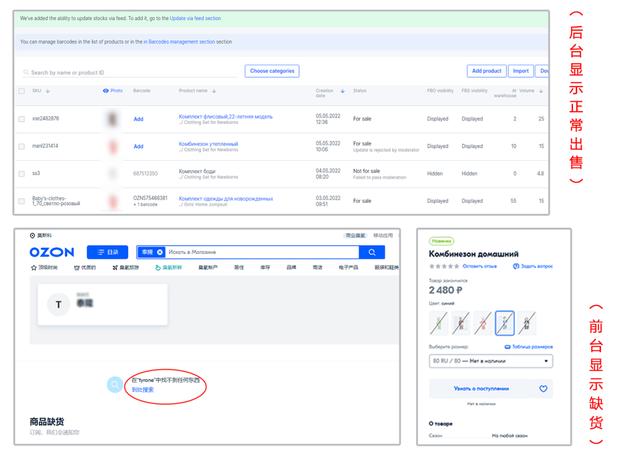Tick the select-all checkbox in table header
640x459 pixels.
point(22,91)
